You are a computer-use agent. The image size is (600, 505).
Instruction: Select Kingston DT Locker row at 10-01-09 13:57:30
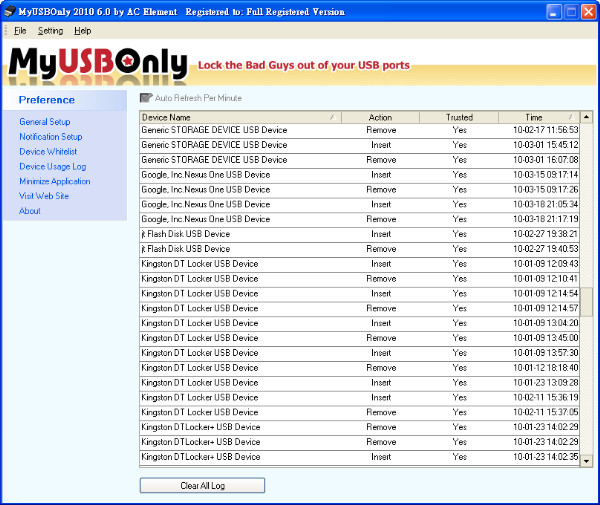click(359, 353)
